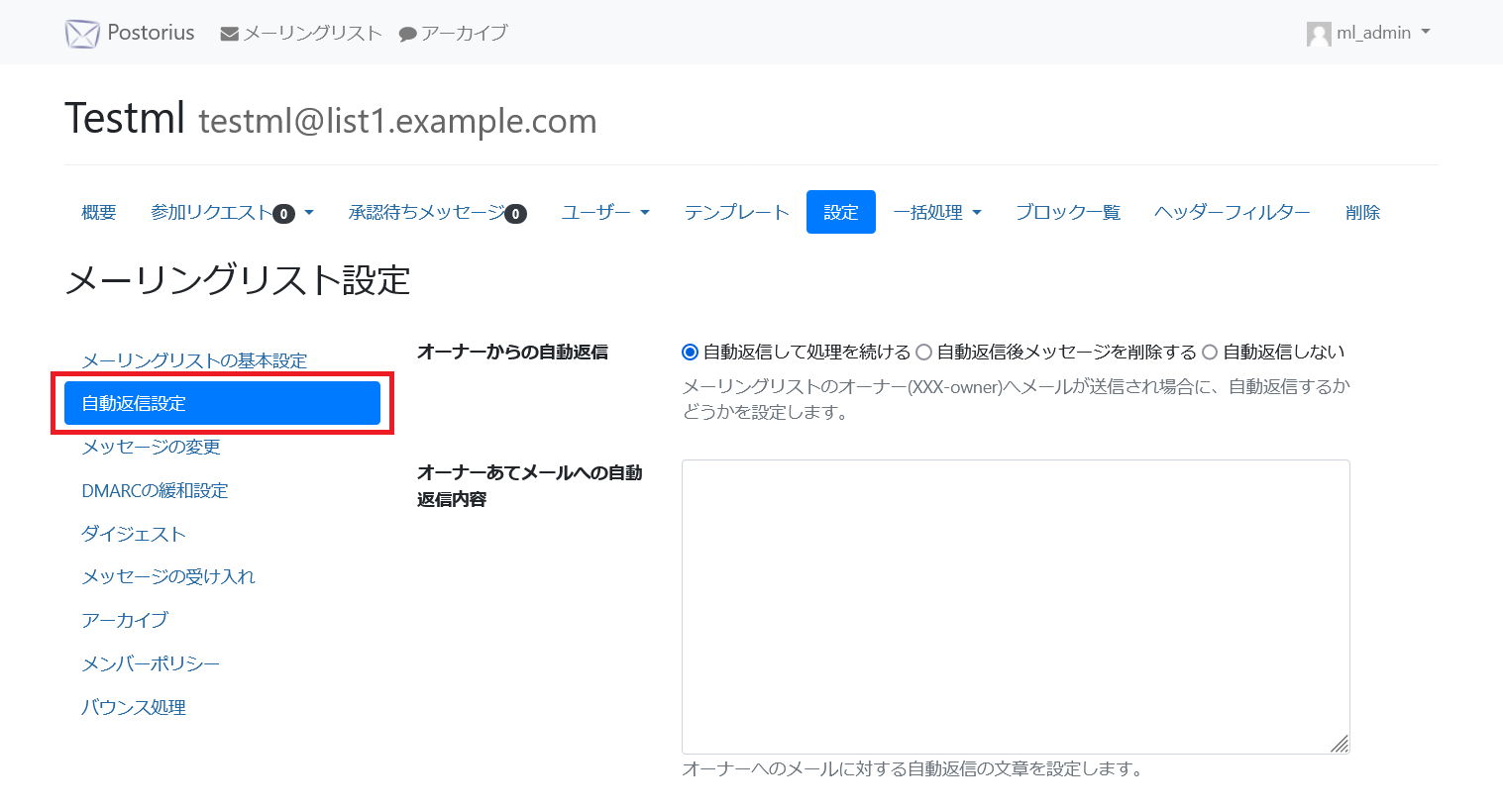This screenshot has width=1503, height=812.
Task: Switch to the テンプレート tab
Action: pos(736,212)
